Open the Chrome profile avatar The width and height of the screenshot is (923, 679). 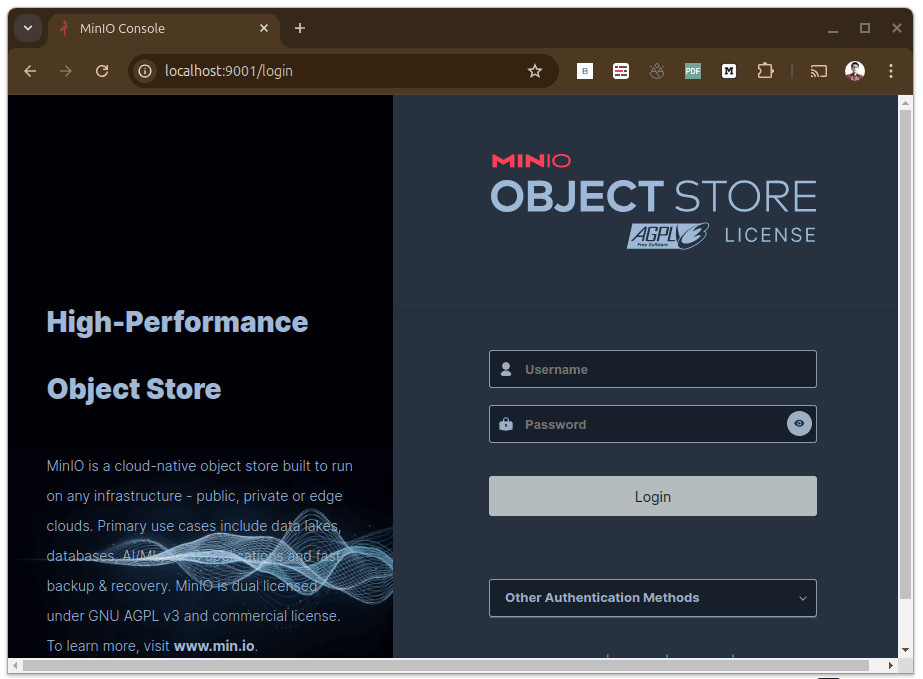coord(855,71)
